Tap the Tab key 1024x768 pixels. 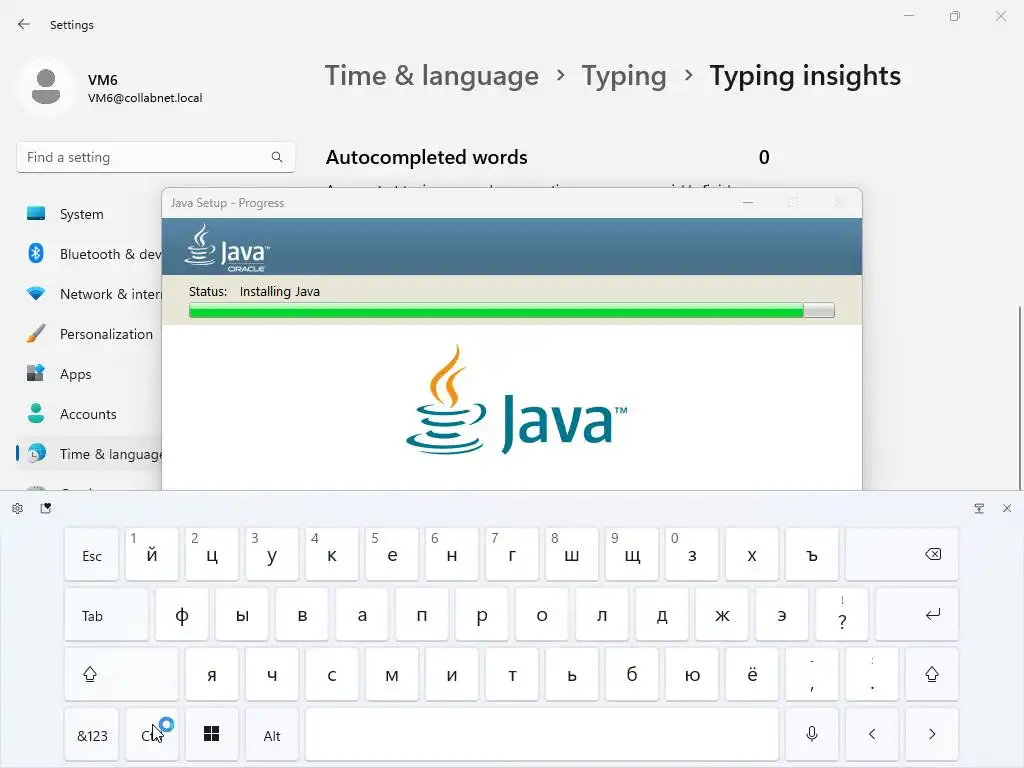tap(106, 615)
